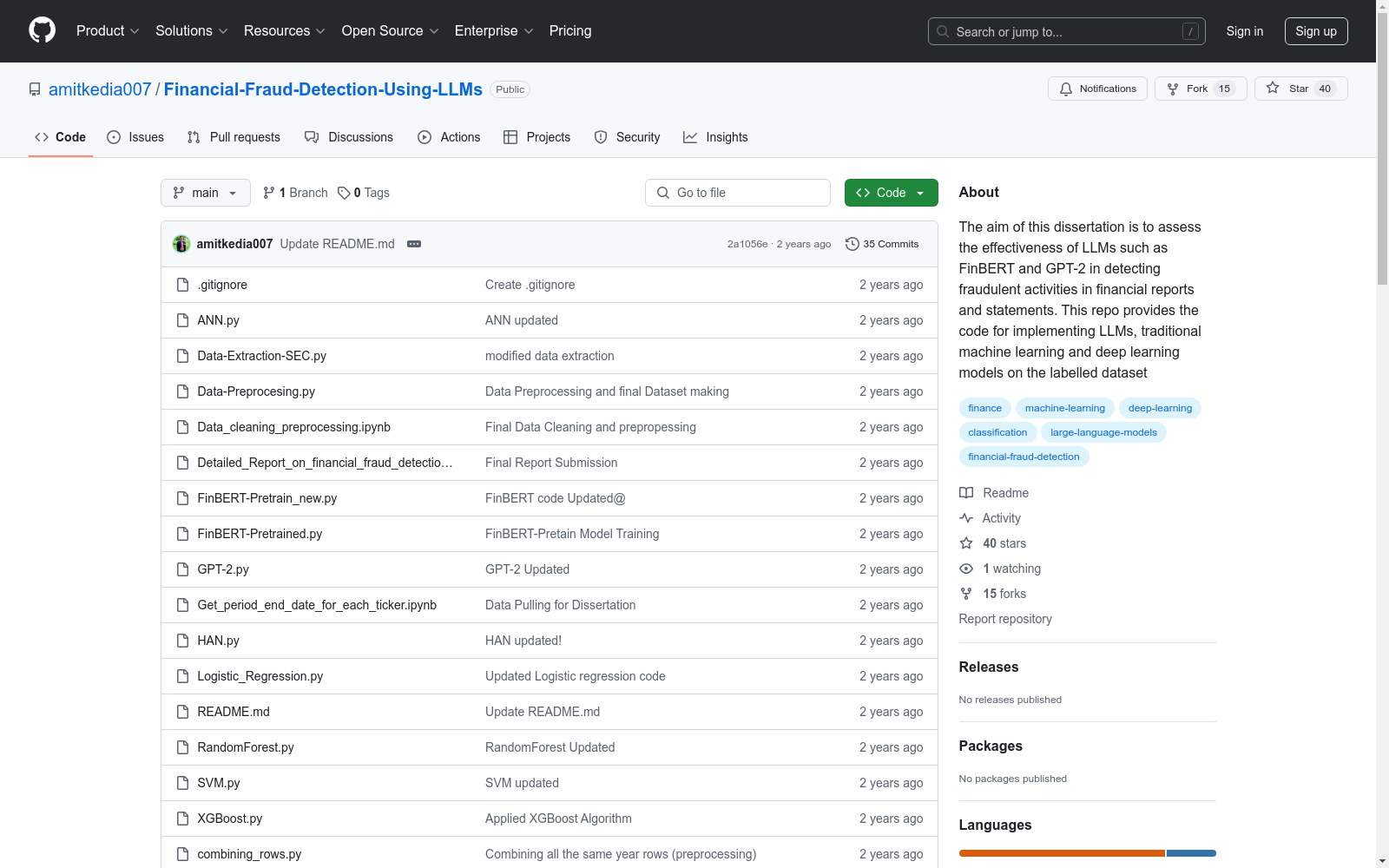
Task: Switch to the Actions tab
Action: 449,137
